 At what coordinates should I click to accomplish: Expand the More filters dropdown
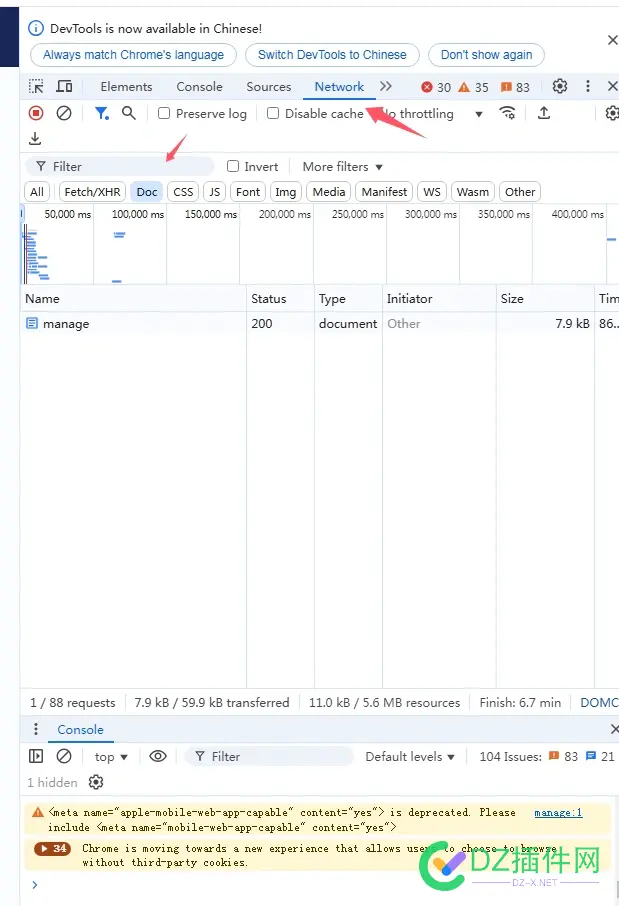(x=342, y=167)
